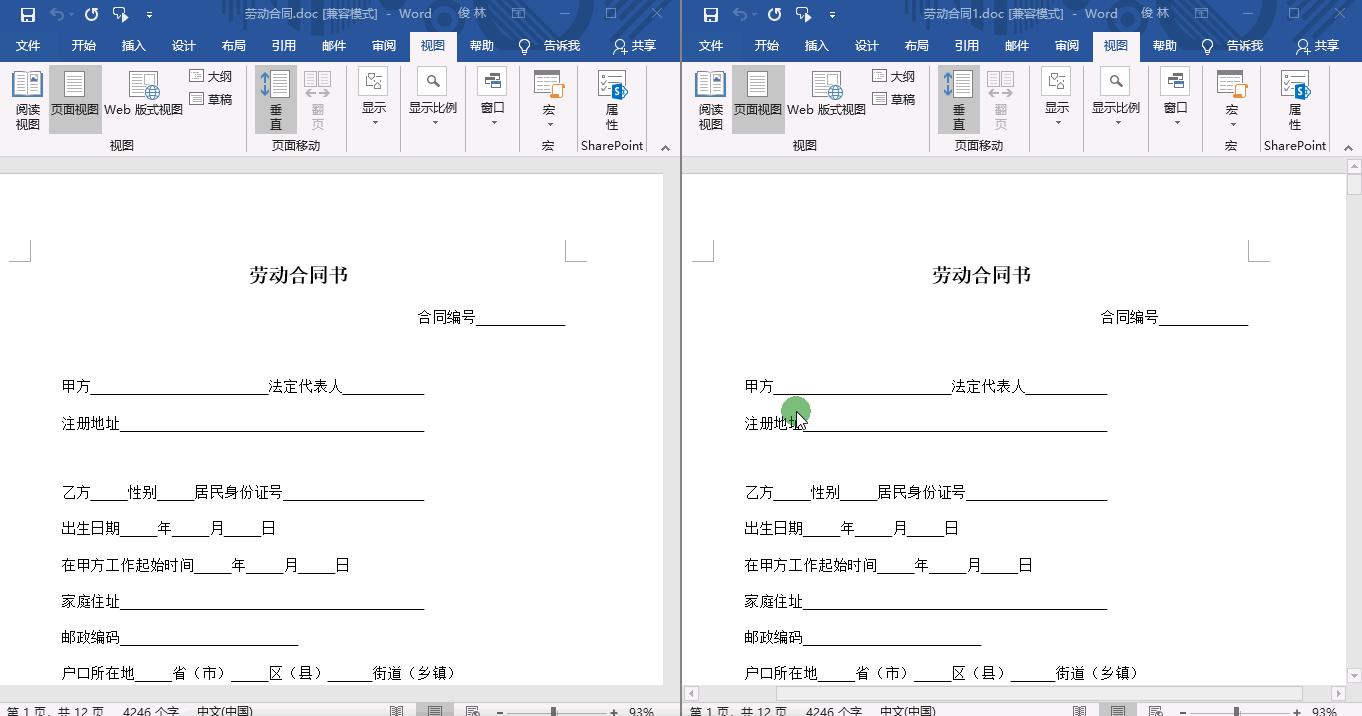This screenshot has width=1362, height=716.
Task: Click 共享 (Share) in the top right
Action: (x=634, y=45)
